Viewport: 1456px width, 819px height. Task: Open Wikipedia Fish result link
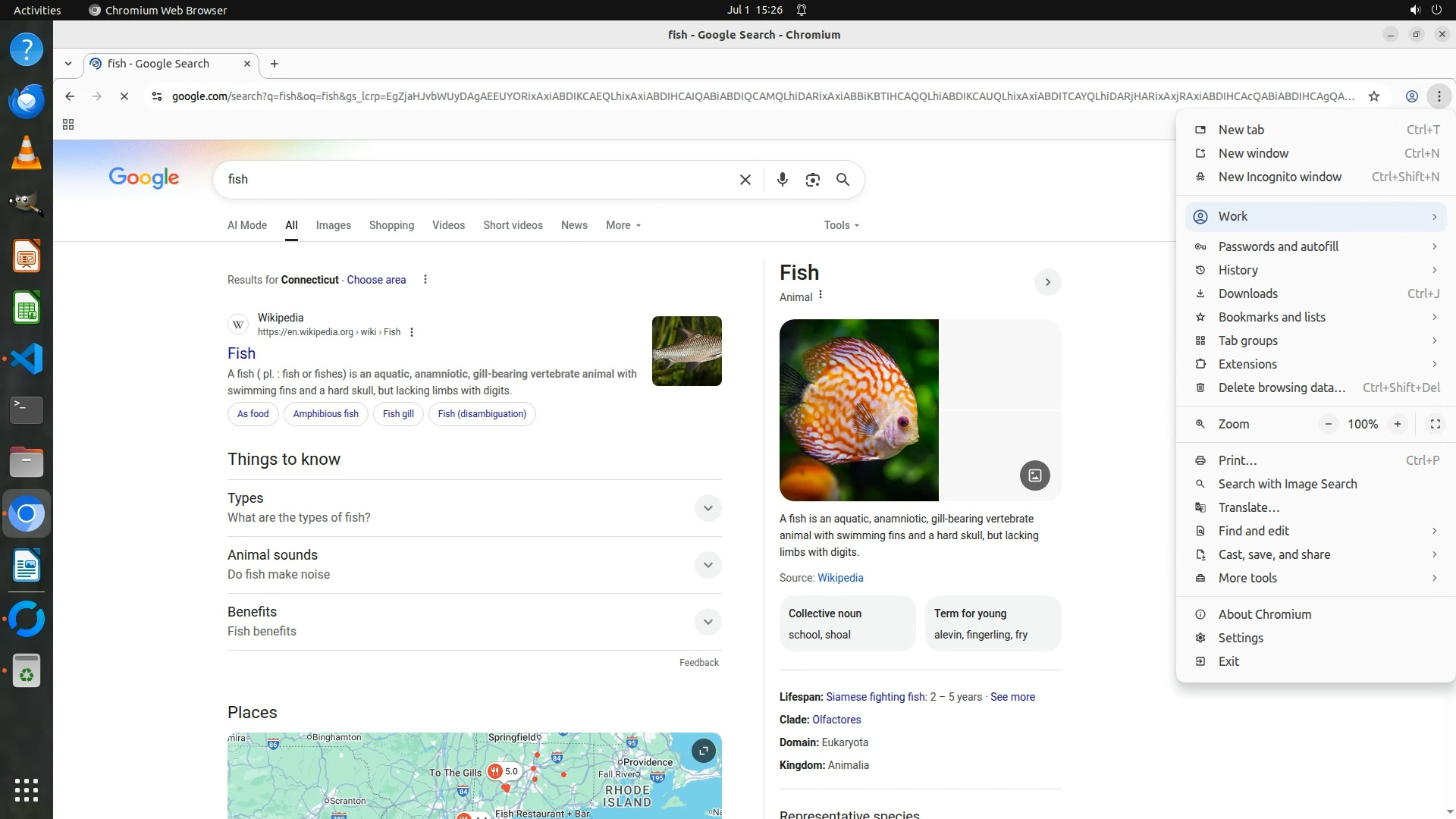pos(241,353)
